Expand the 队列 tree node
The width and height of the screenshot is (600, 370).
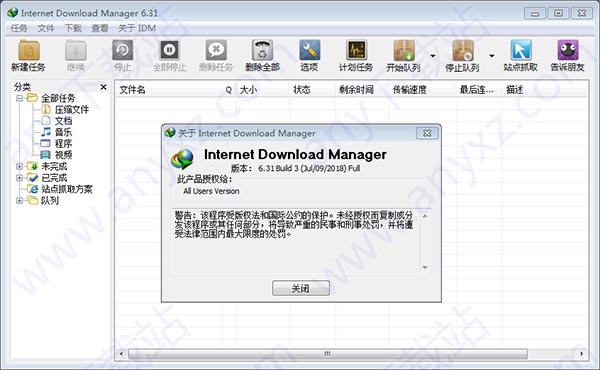[19, 200]
